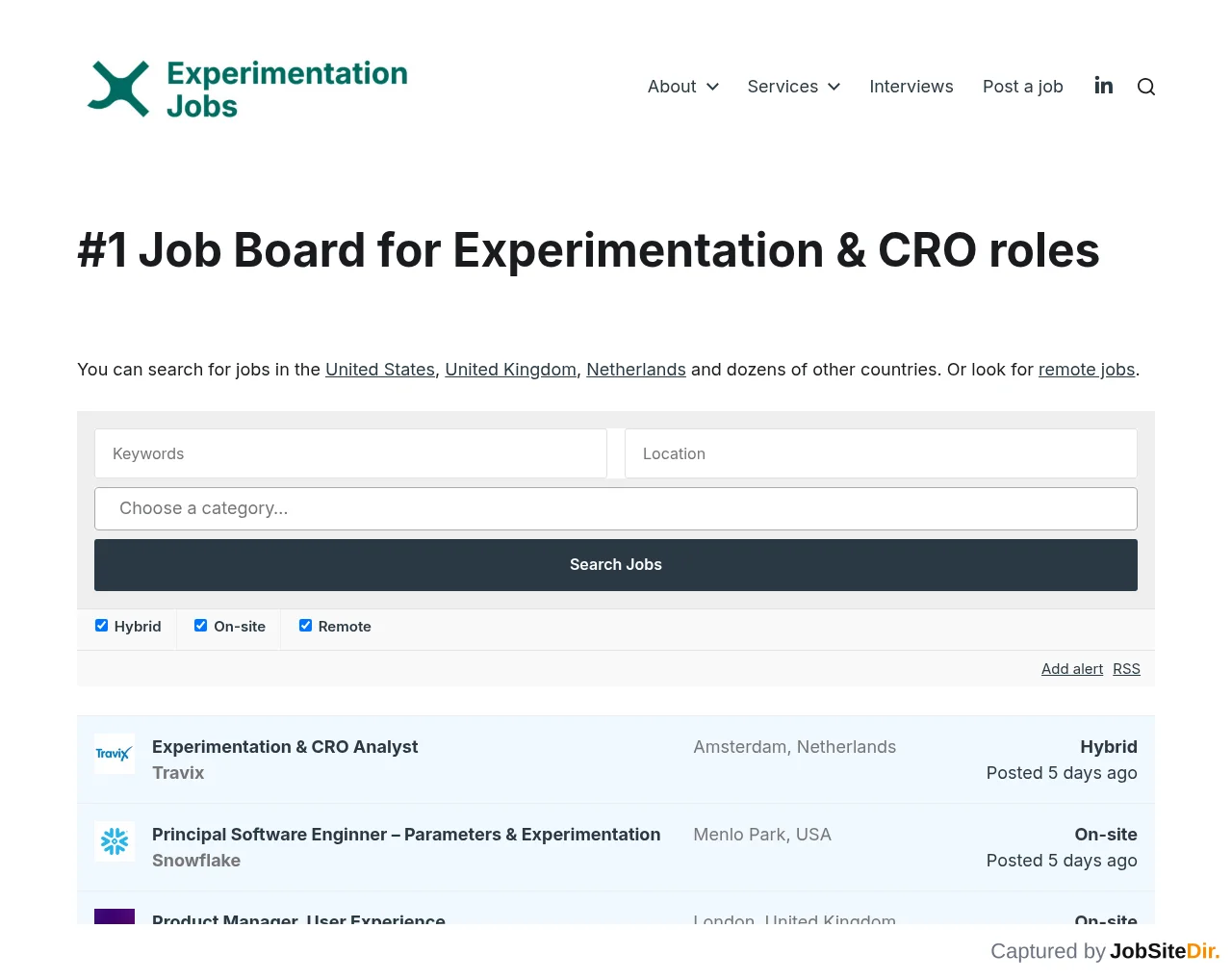Screen dimensions: 1232x980
Task: Follow the Netherlands link
Action: tap(636, 370)
